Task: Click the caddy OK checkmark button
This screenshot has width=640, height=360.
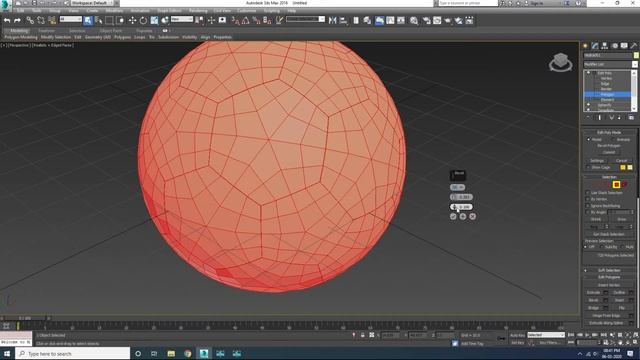Action: (x=453, y=216)
